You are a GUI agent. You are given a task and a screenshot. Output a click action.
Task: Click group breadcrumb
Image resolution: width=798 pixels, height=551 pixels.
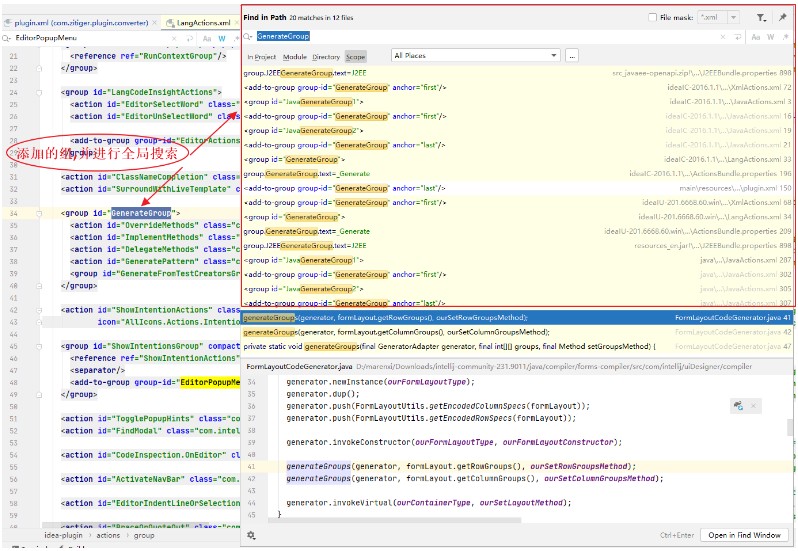click(x=144, y=535)
